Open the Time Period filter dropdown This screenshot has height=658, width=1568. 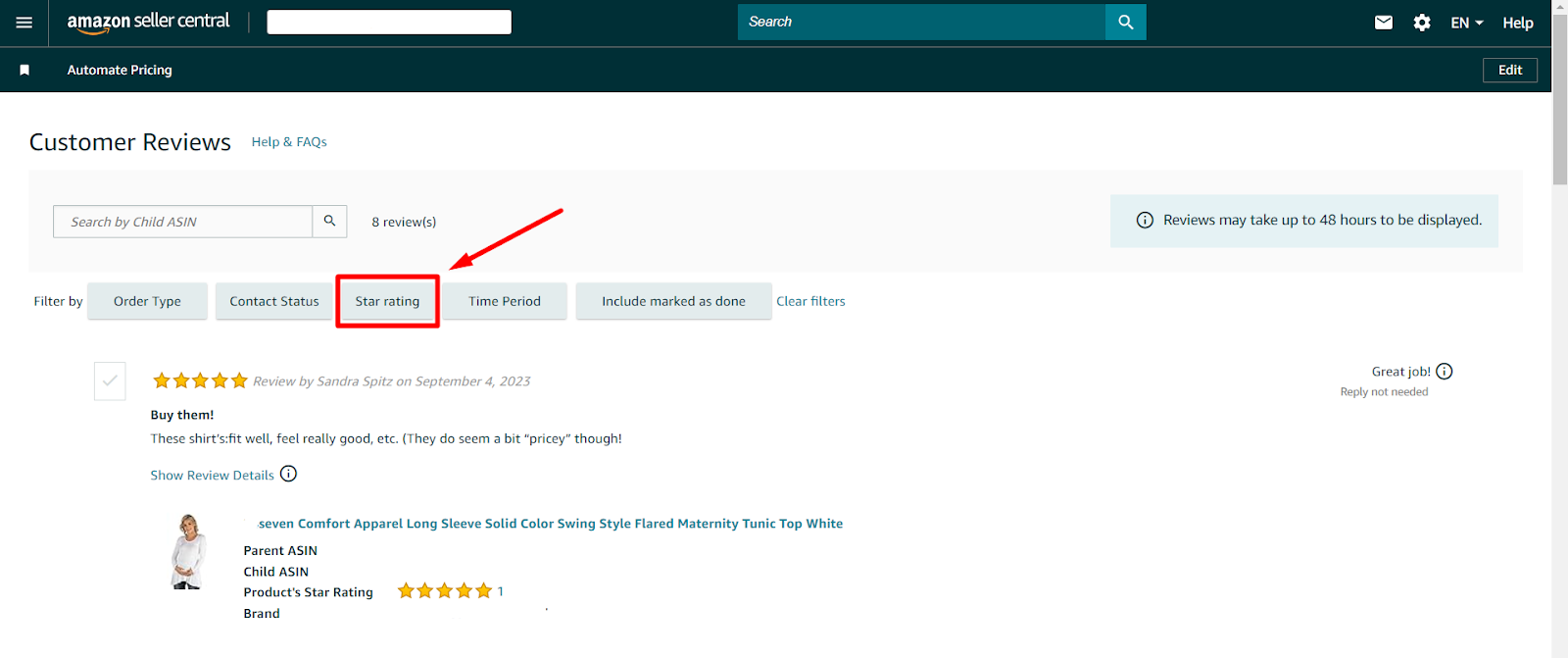(x=505, y=301)
